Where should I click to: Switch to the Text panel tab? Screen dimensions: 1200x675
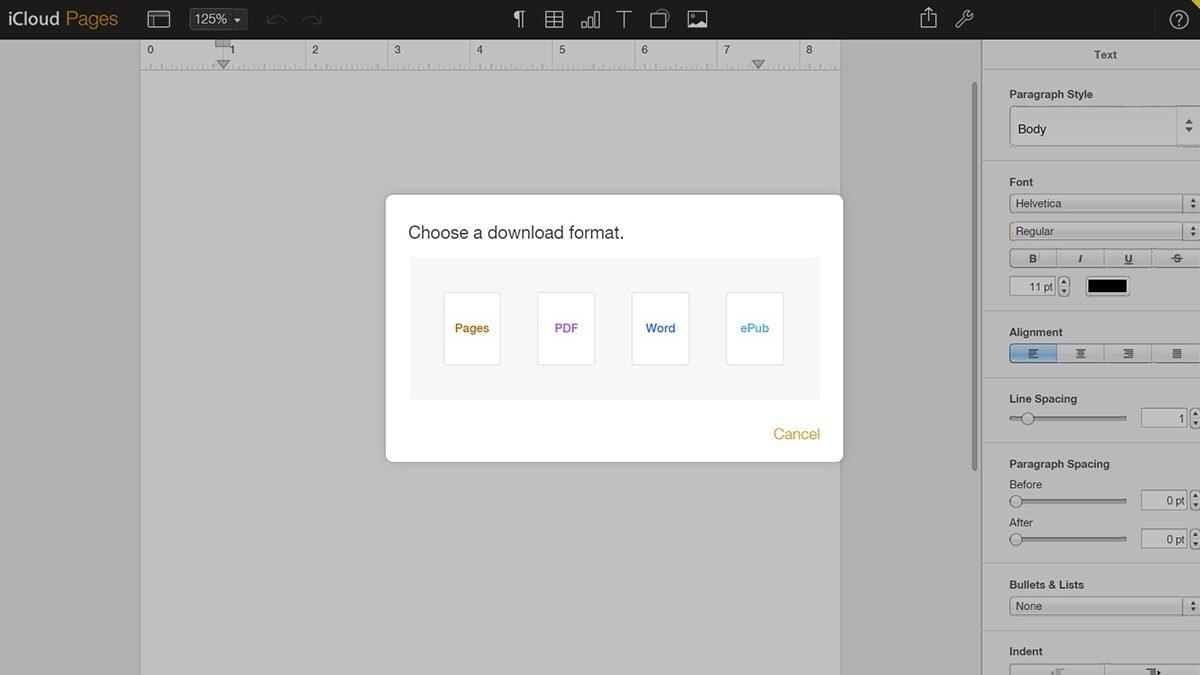[x=1105, y=54]
